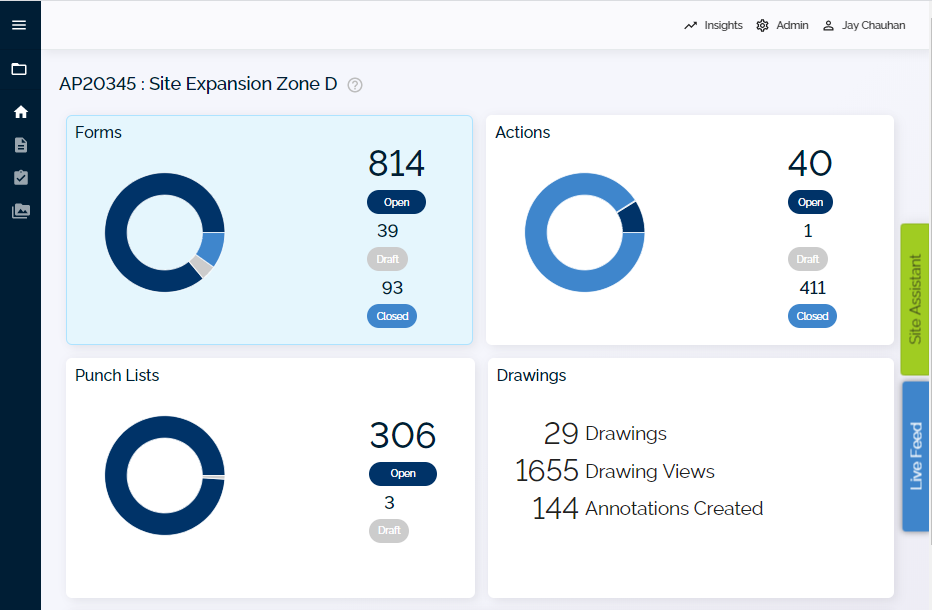
Task: Click the Open badge in Punch Lists
Action: pos(403,474)
